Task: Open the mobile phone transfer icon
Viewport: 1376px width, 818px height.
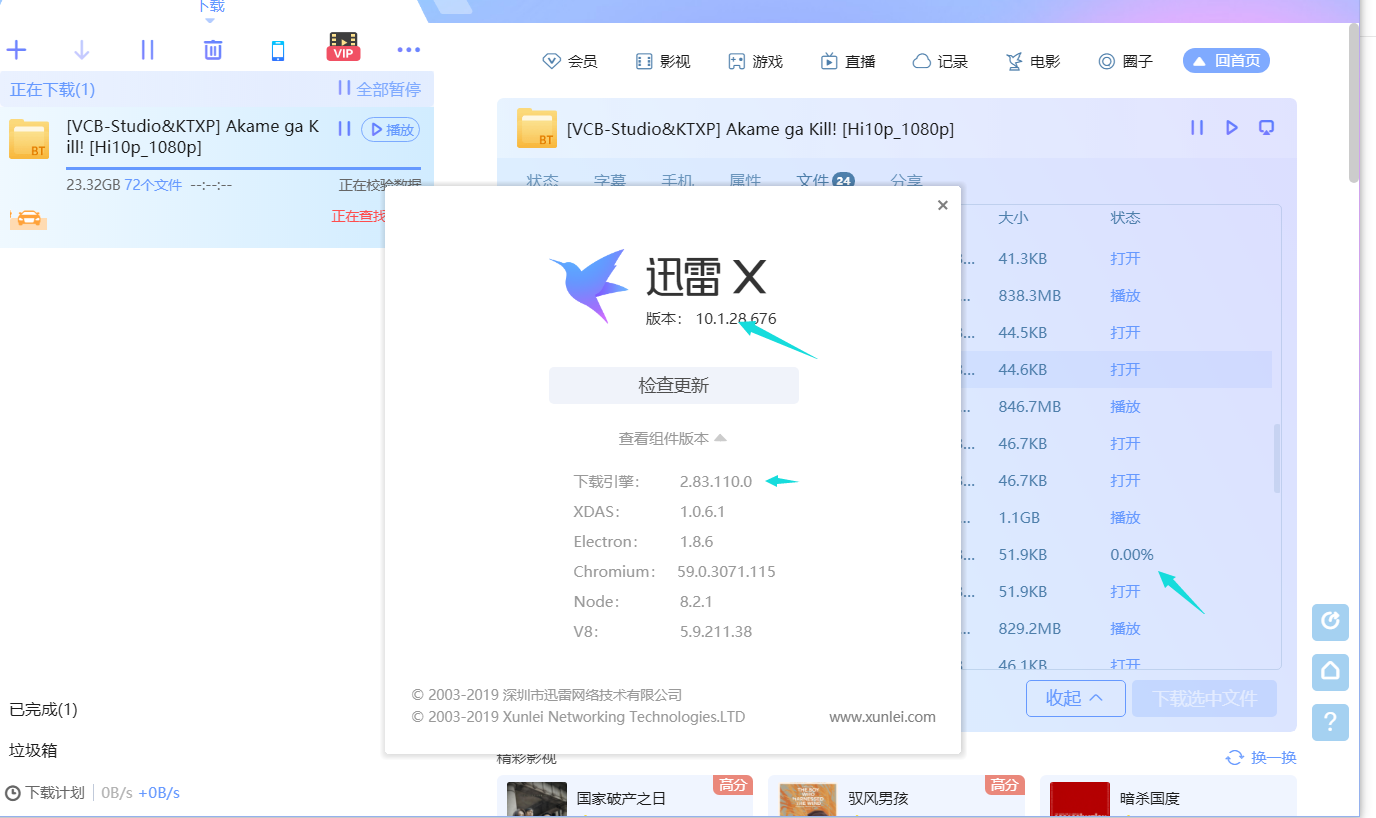Action: (277, 49)
